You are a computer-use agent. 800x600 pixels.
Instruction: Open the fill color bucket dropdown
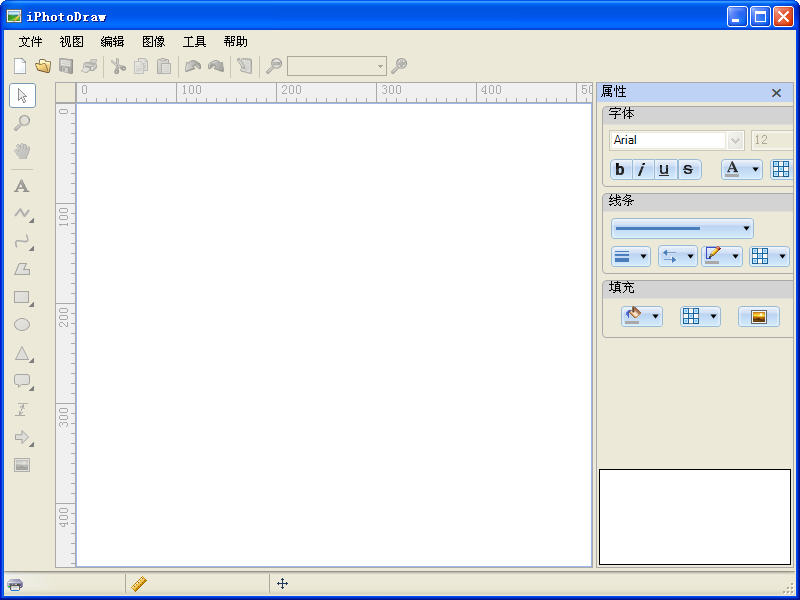pos(642,317)
